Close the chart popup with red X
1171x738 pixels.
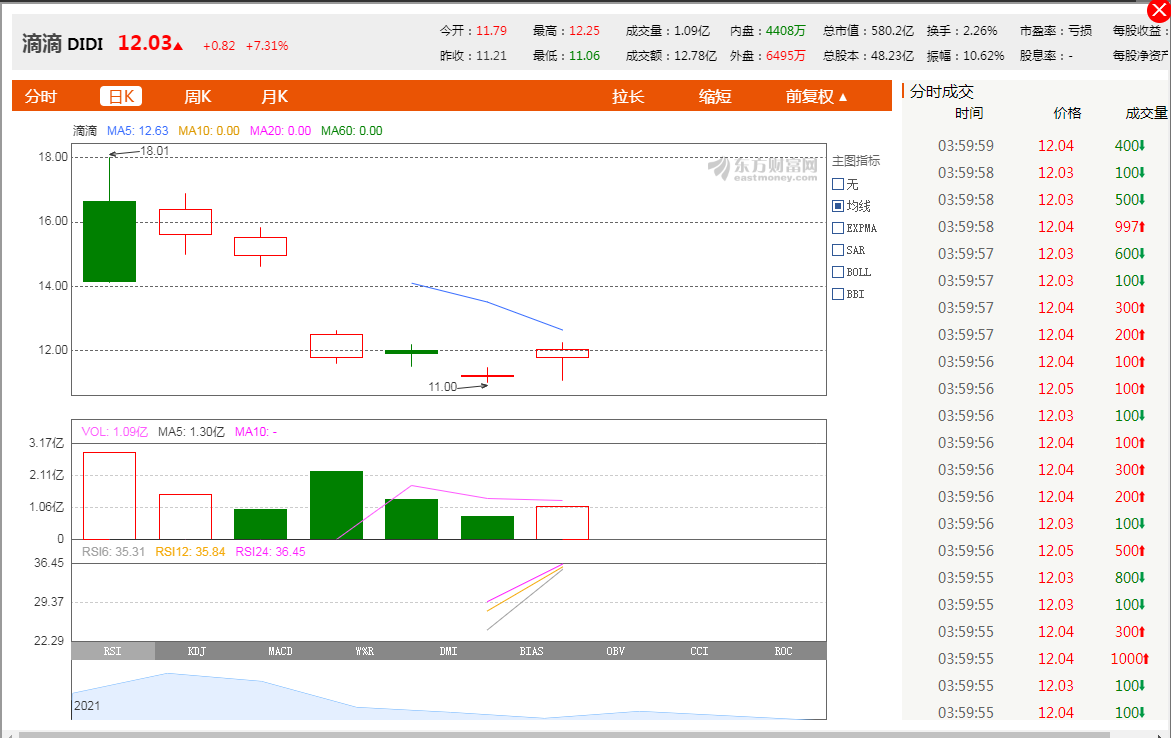(x=1159, y=12)
